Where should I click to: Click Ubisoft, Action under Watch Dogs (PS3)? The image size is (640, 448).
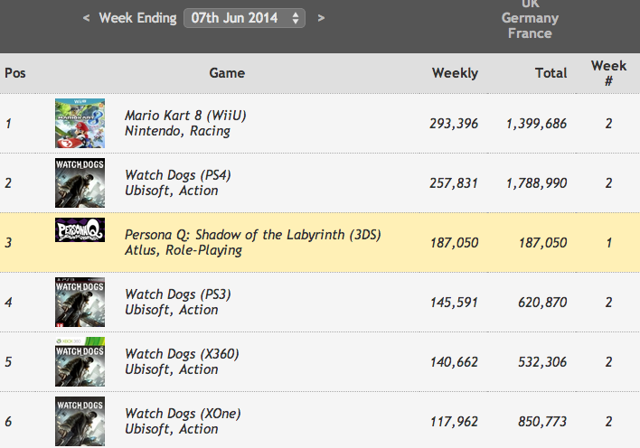(171, 310)
